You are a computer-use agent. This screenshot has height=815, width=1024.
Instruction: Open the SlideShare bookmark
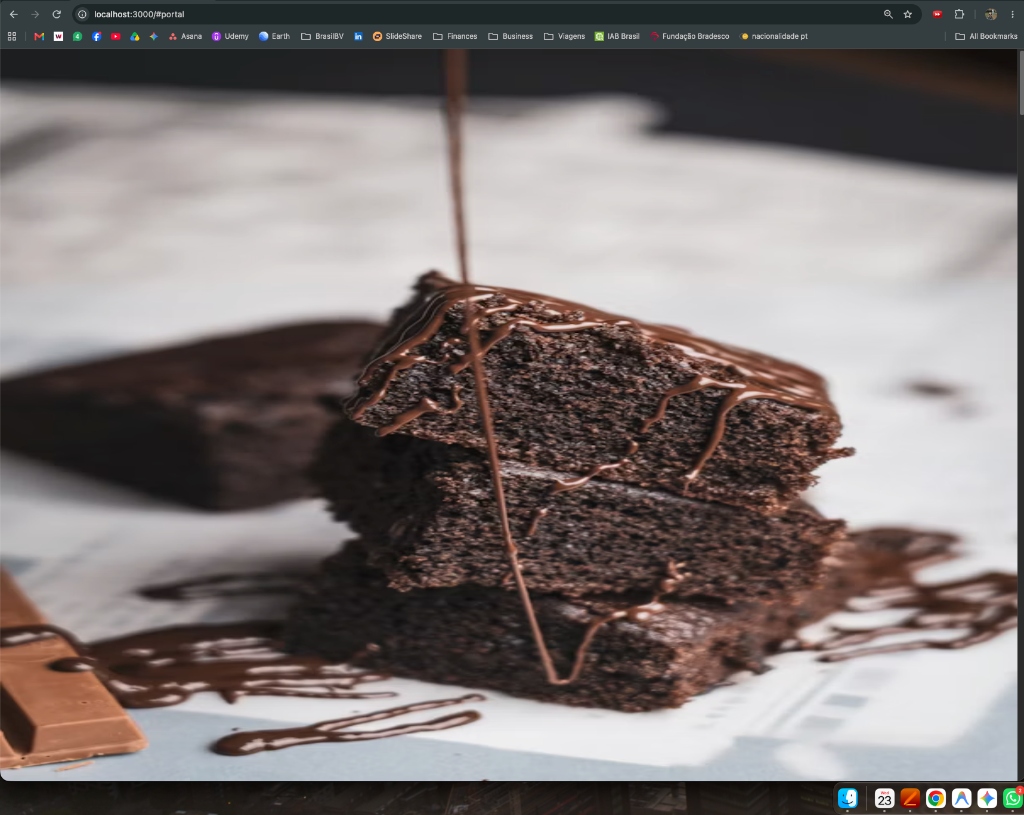tap(397, 36)
